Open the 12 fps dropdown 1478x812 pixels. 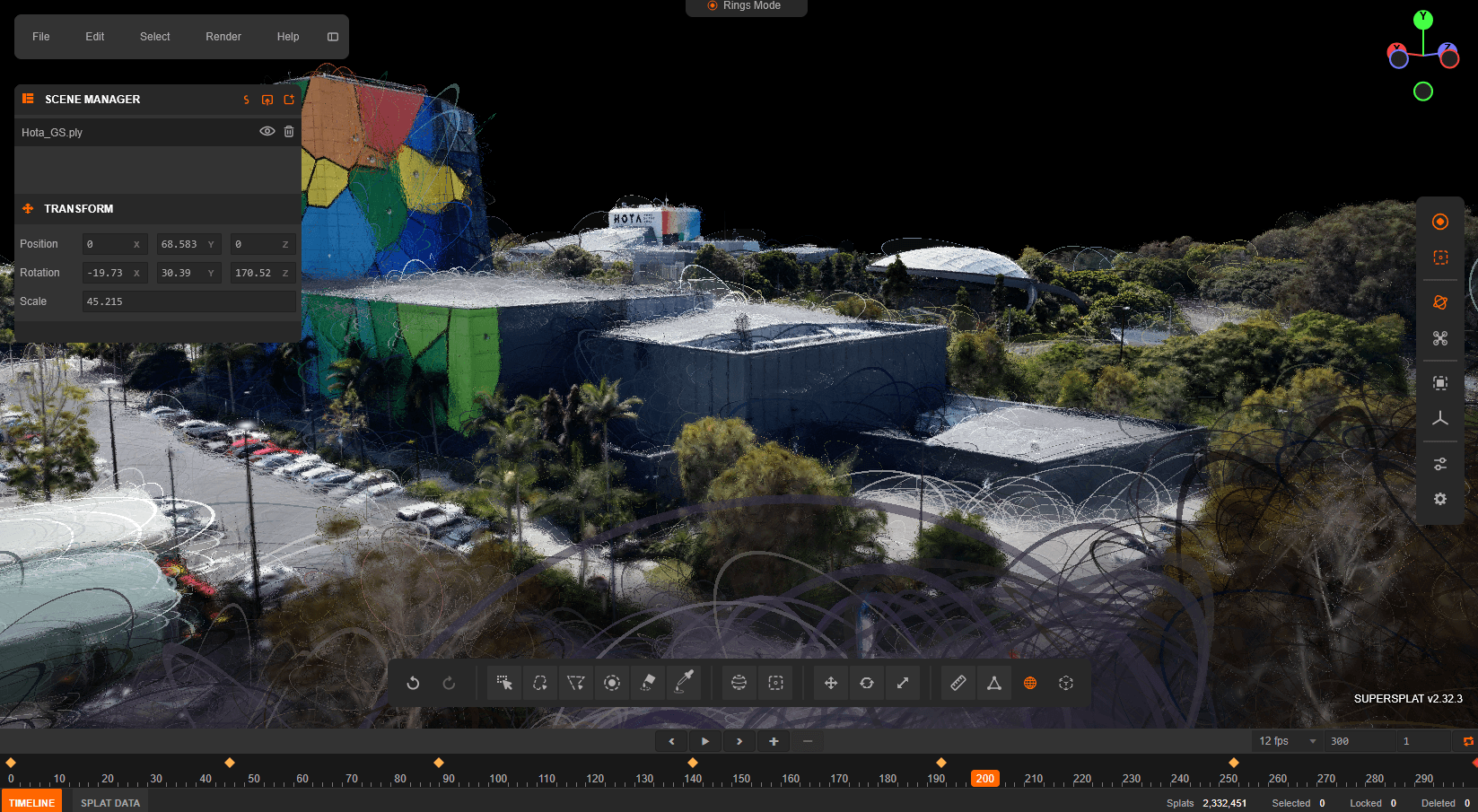click(x=1288, y=741)
